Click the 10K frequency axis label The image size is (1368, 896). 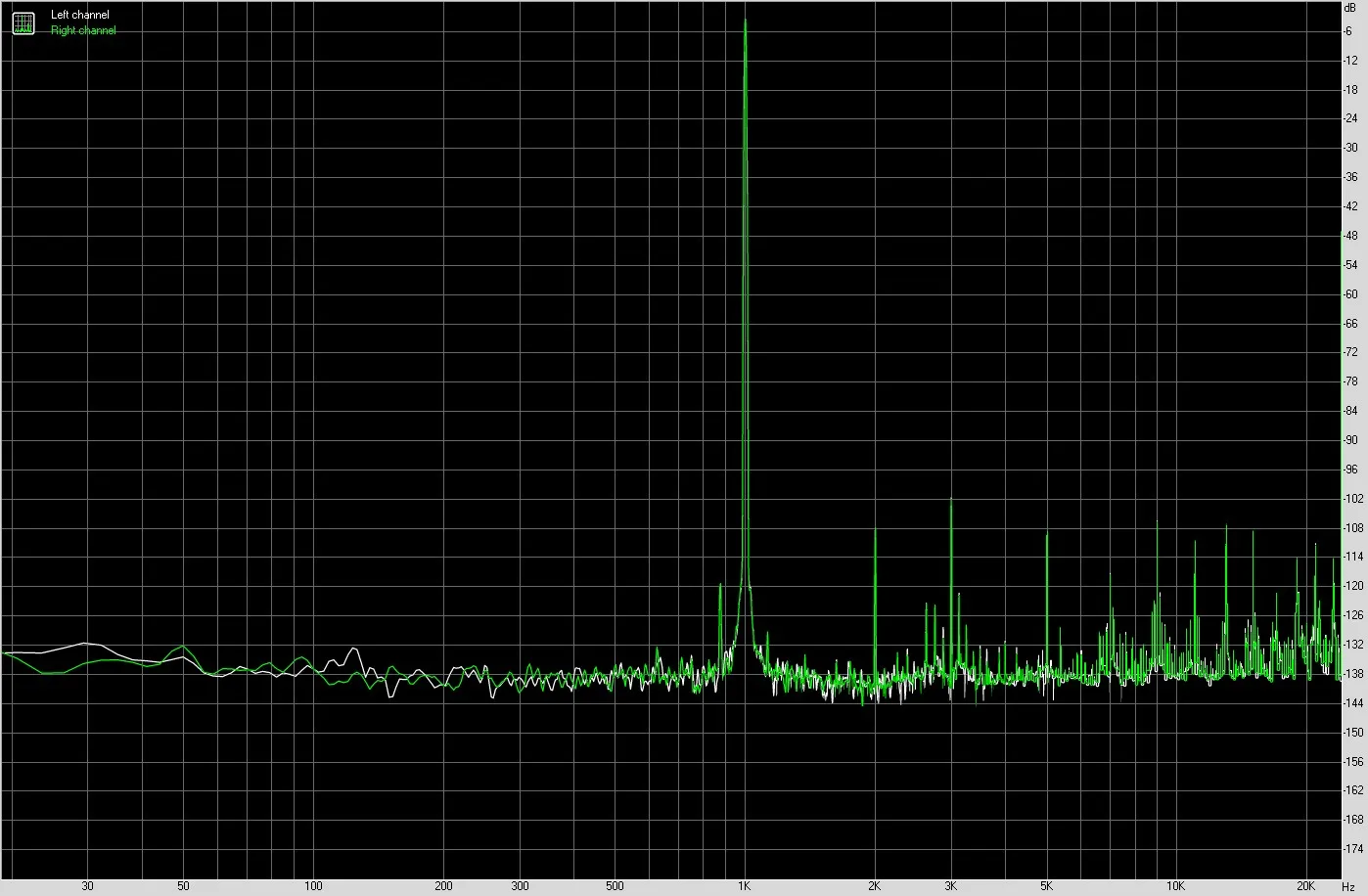click(1176, 887)
